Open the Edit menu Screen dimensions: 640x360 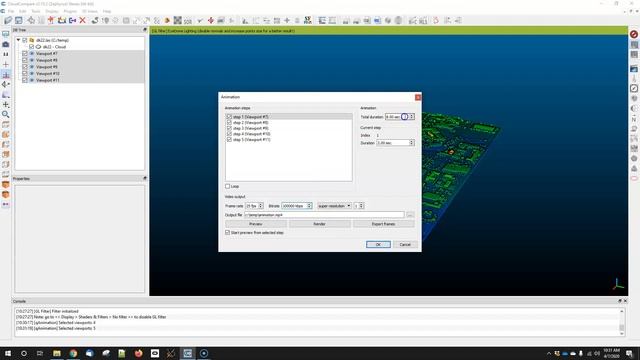(x=23, y=11)
